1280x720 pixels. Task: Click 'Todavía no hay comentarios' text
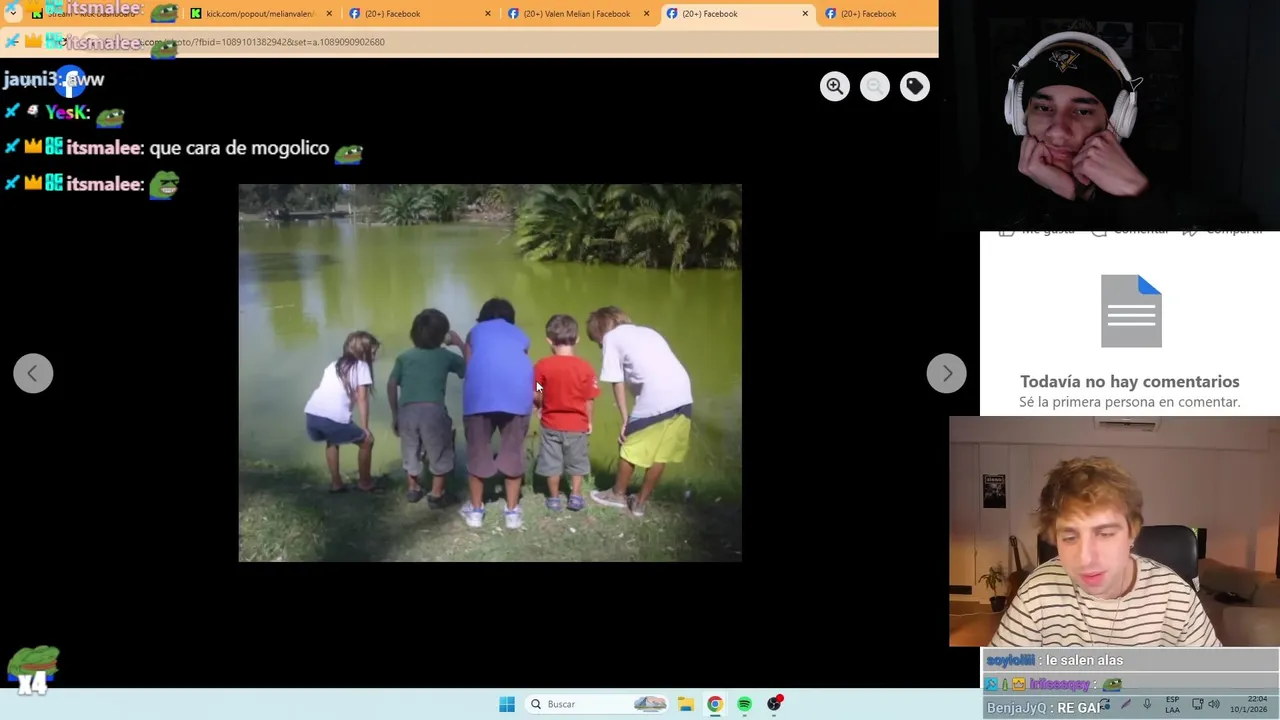[x=1130, y=381]
